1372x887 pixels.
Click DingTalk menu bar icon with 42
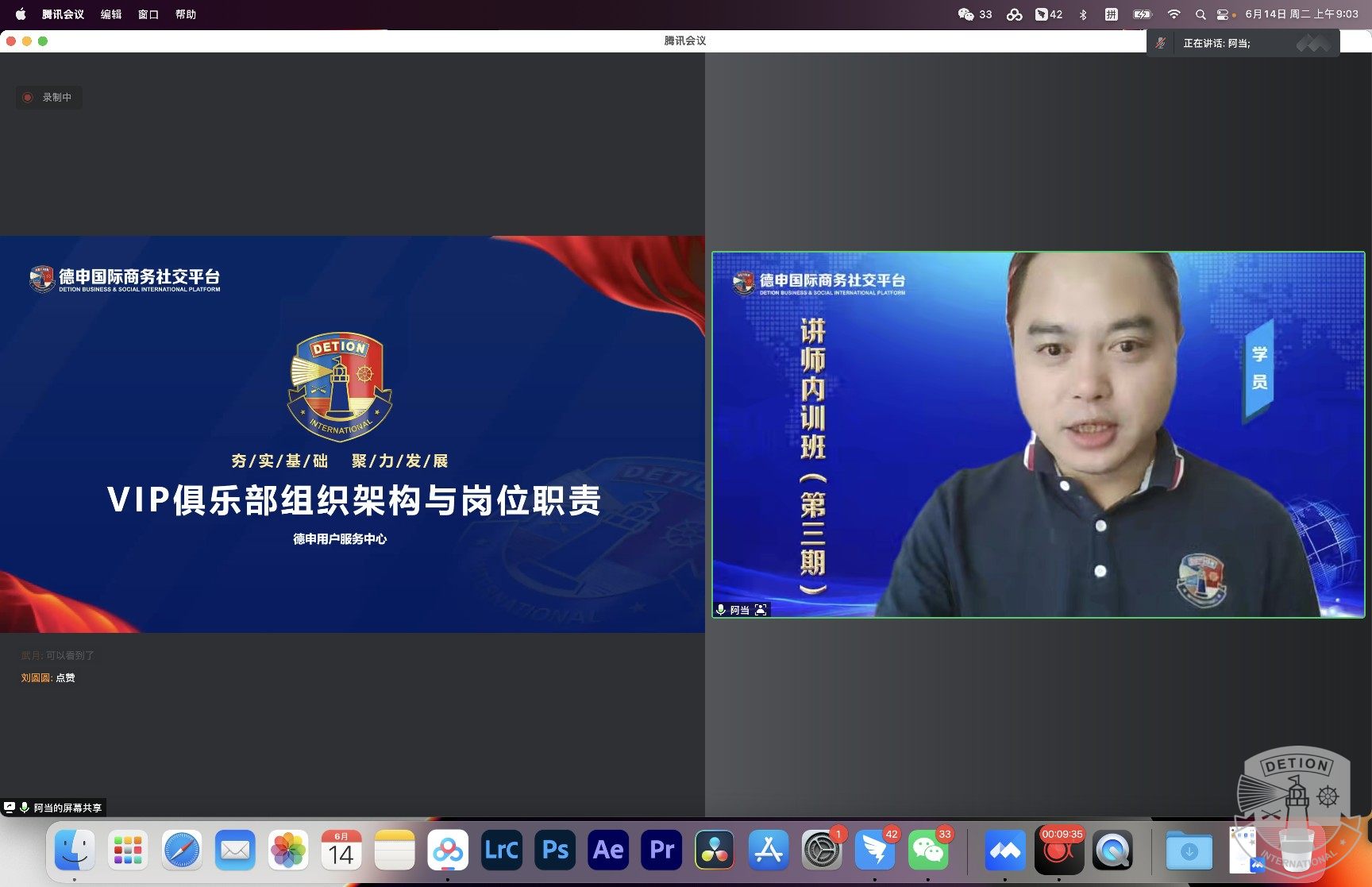[1049, 14]
